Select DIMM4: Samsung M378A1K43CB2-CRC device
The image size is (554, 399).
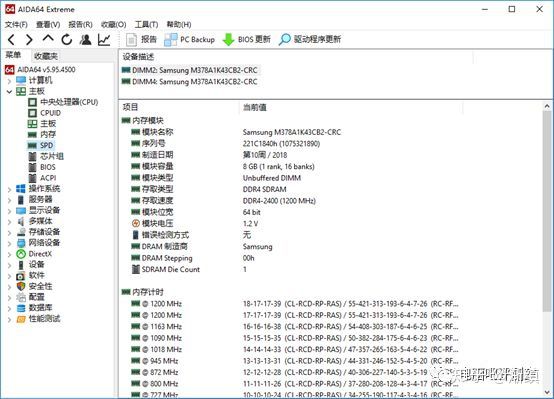pyautogui.click(x=189, y=82)
